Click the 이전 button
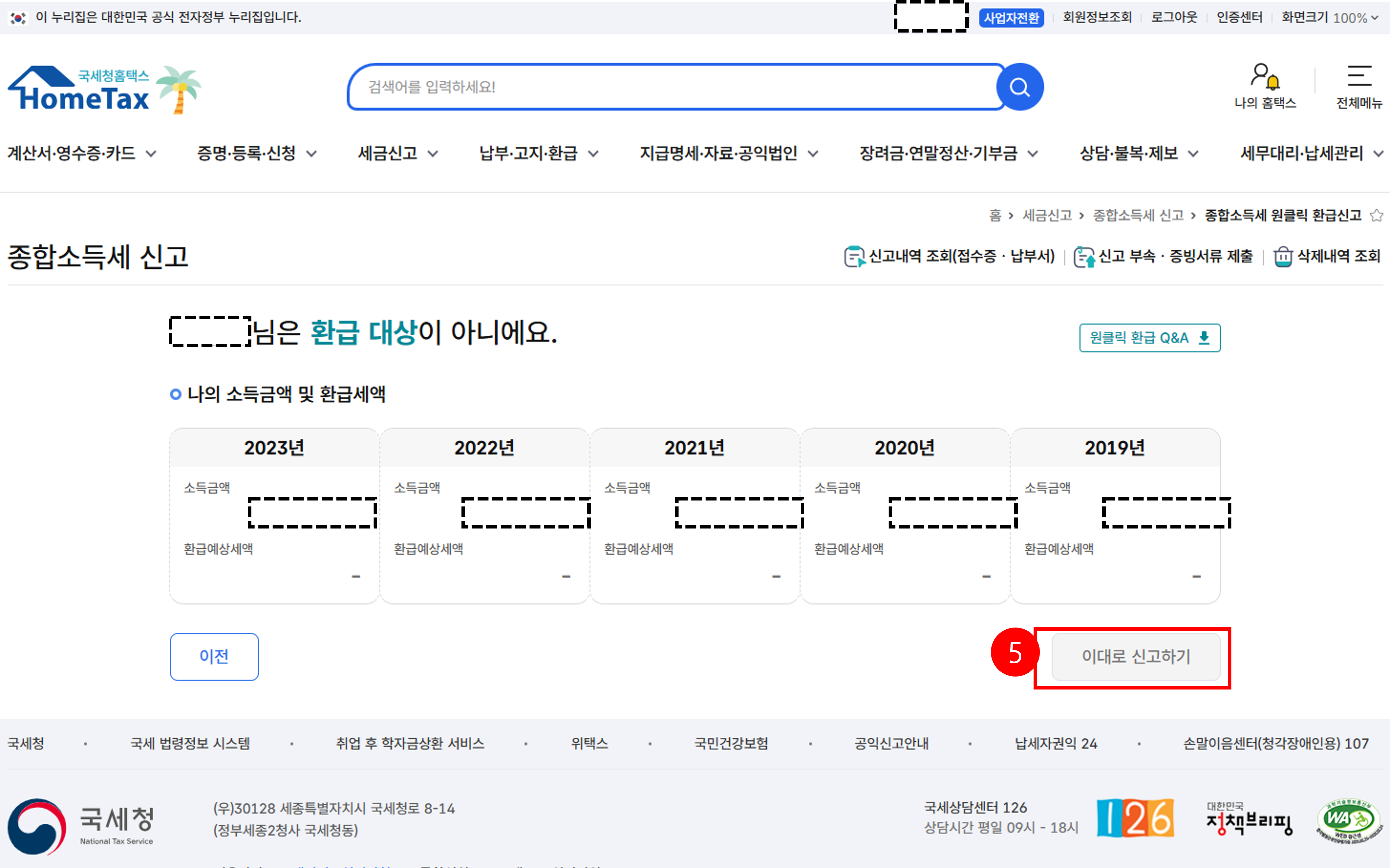This screenshot has width=1390, height=868. point(214,657)
